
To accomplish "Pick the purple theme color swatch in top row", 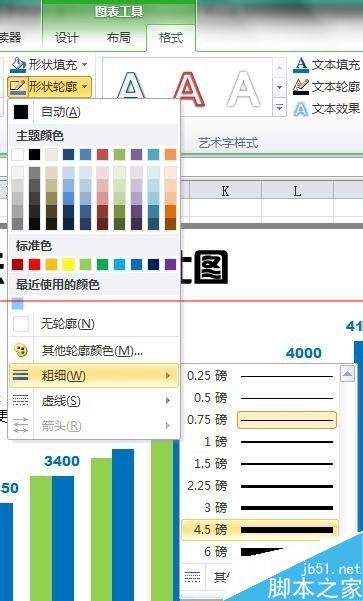I will [x=136, y=154].
